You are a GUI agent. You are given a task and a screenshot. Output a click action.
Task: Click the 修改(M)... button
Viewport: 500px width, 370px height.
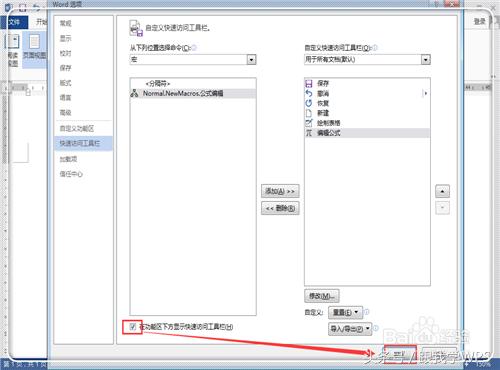(x=322, y=296)
